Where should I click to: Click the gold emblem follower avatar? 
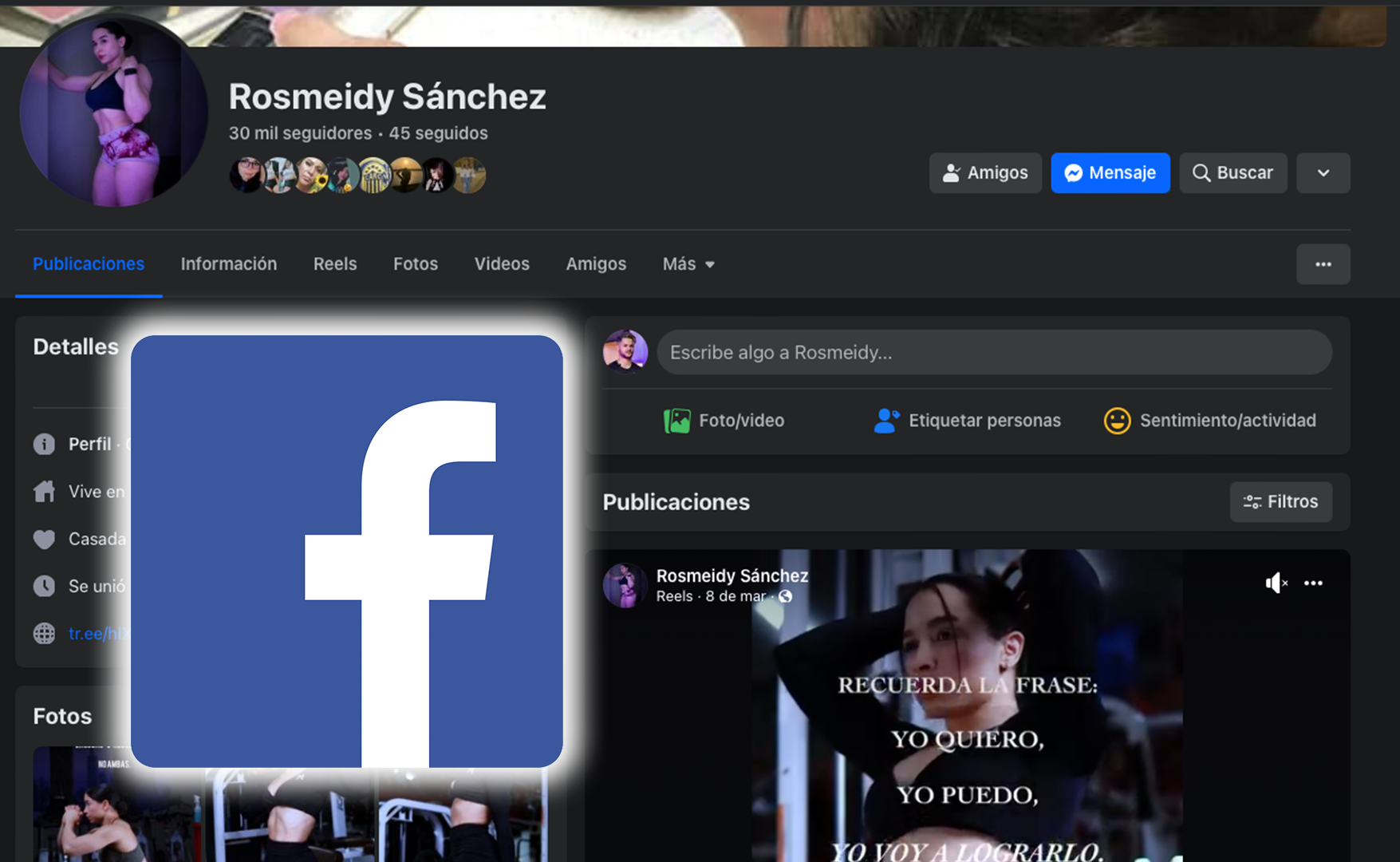[373, 175]
